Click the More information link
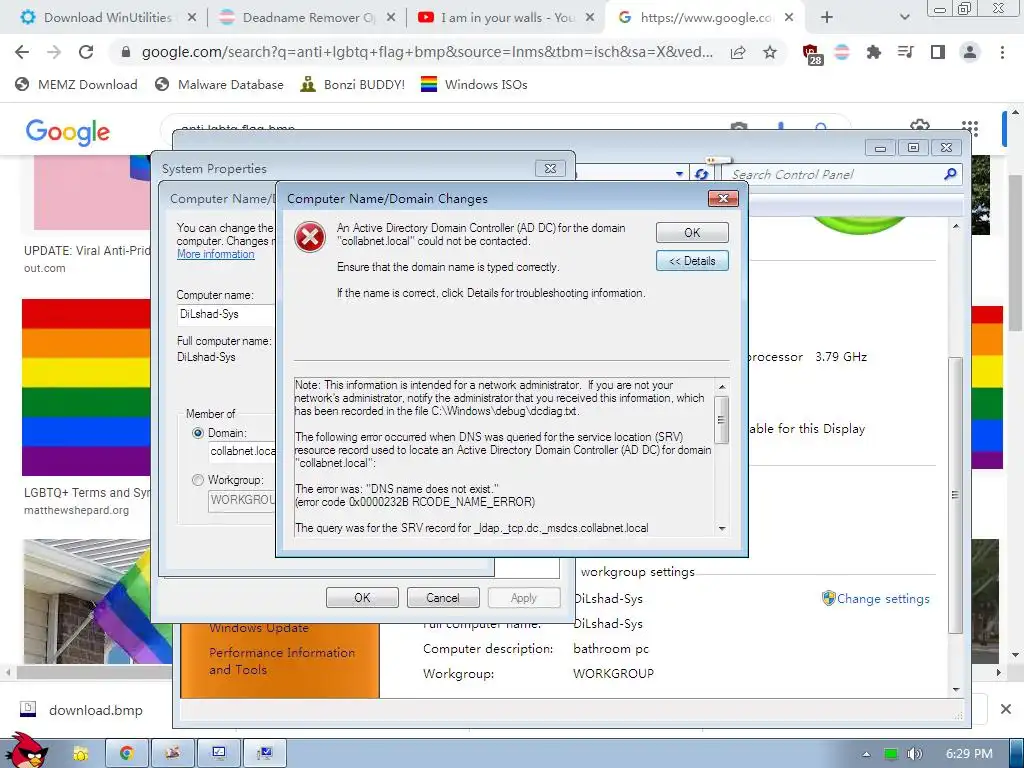 pos(216,254)
